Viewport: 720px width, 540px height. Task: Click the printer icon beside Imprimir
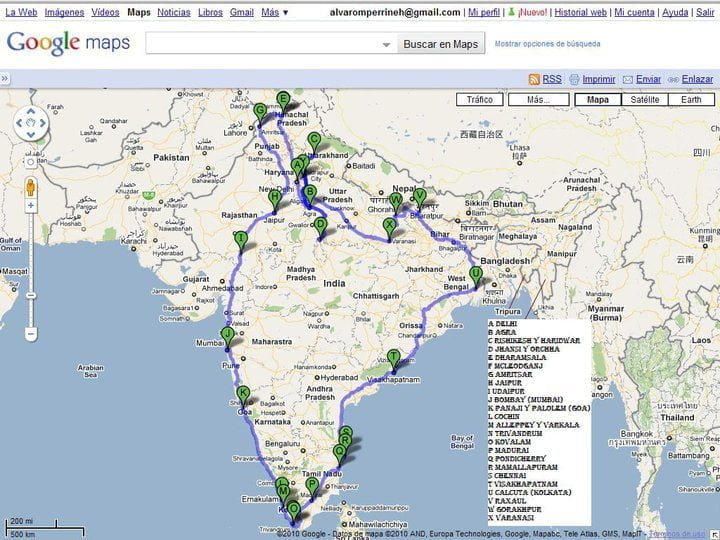coord(573,79)
